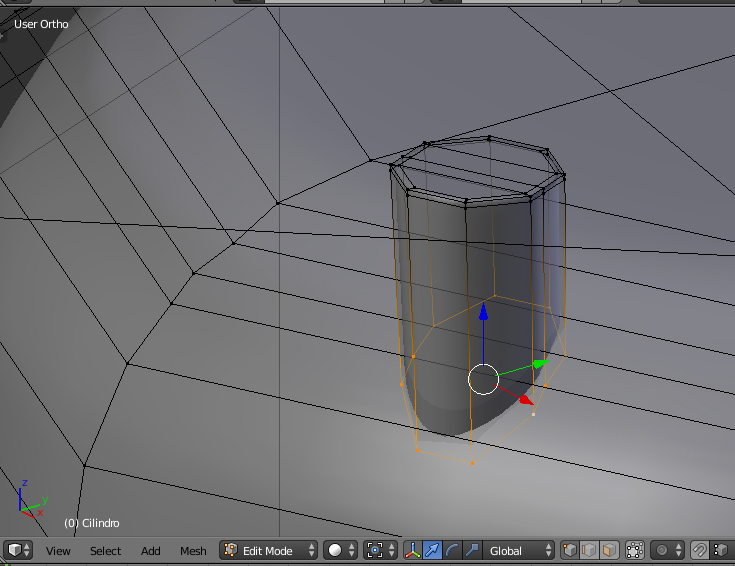
Task: Switch to face select mode
Action: (608, 550)
